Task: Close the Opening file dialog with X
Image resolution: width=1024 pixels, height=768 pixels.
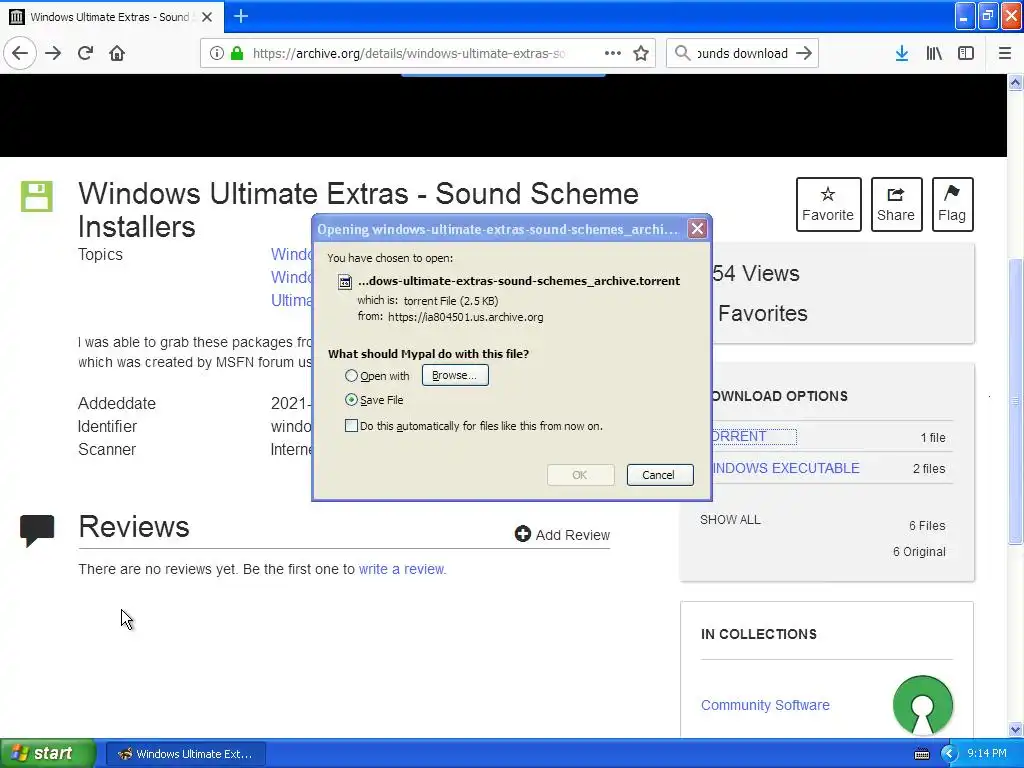Action: point(697,229)
